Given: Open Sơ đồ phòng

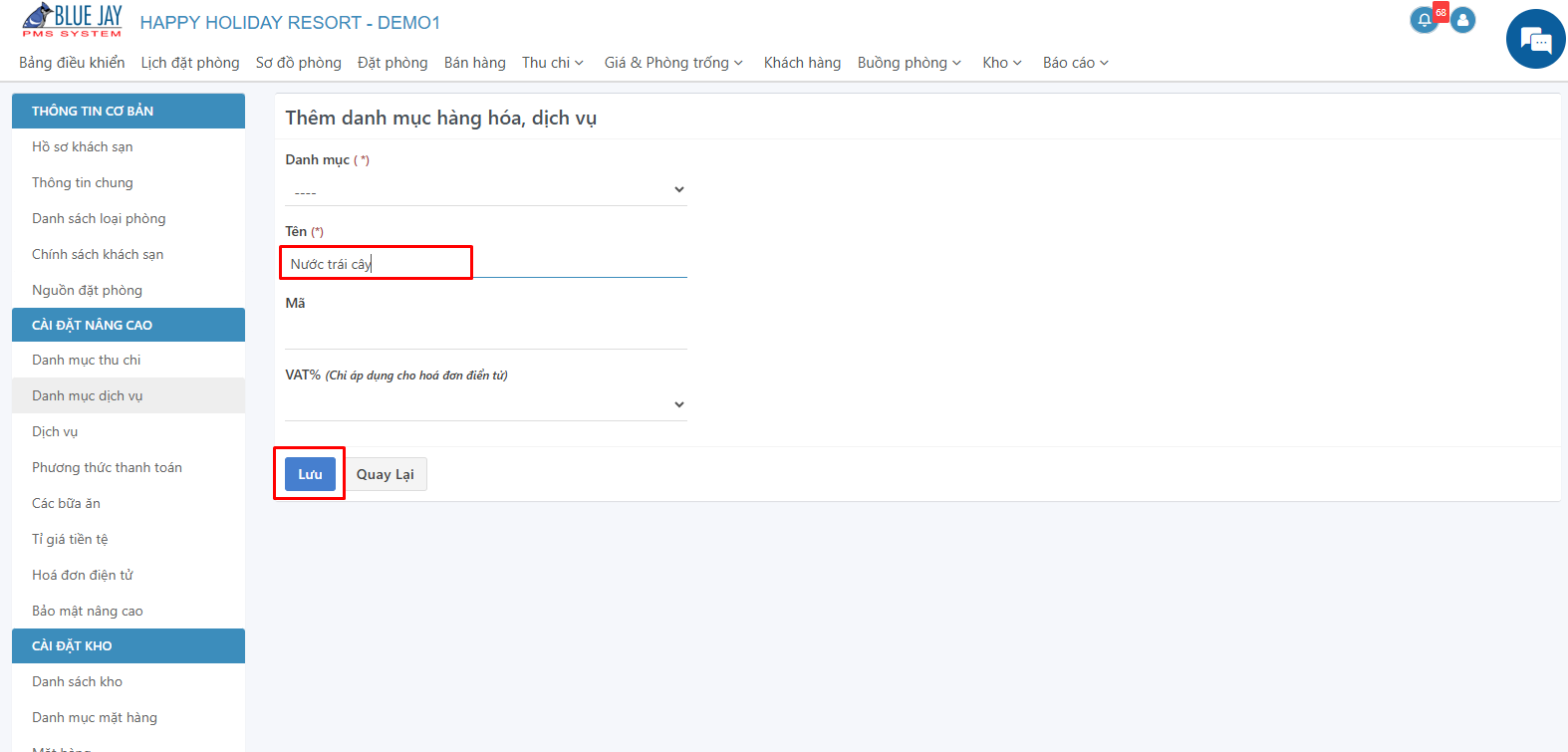Looking at the screenshot, I should click(x=299, y=63).
